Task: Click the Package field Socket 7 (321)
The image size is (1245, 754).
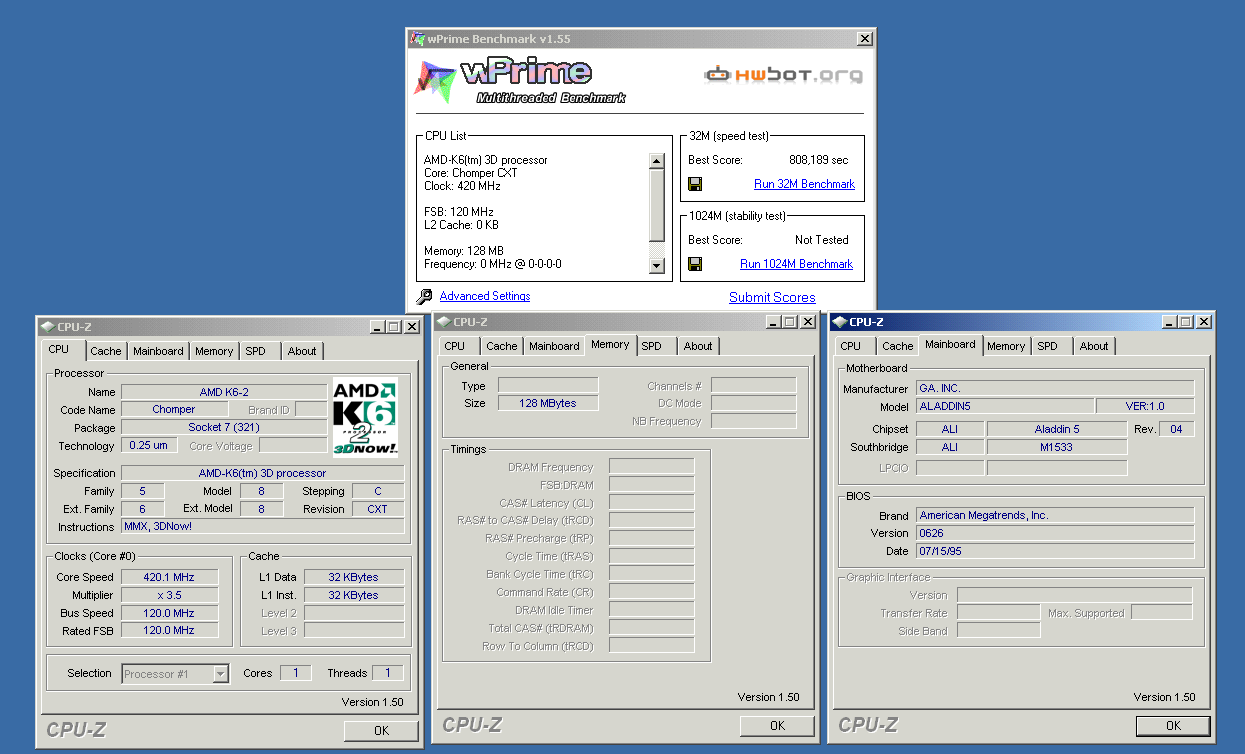Action: pos(224,428)
